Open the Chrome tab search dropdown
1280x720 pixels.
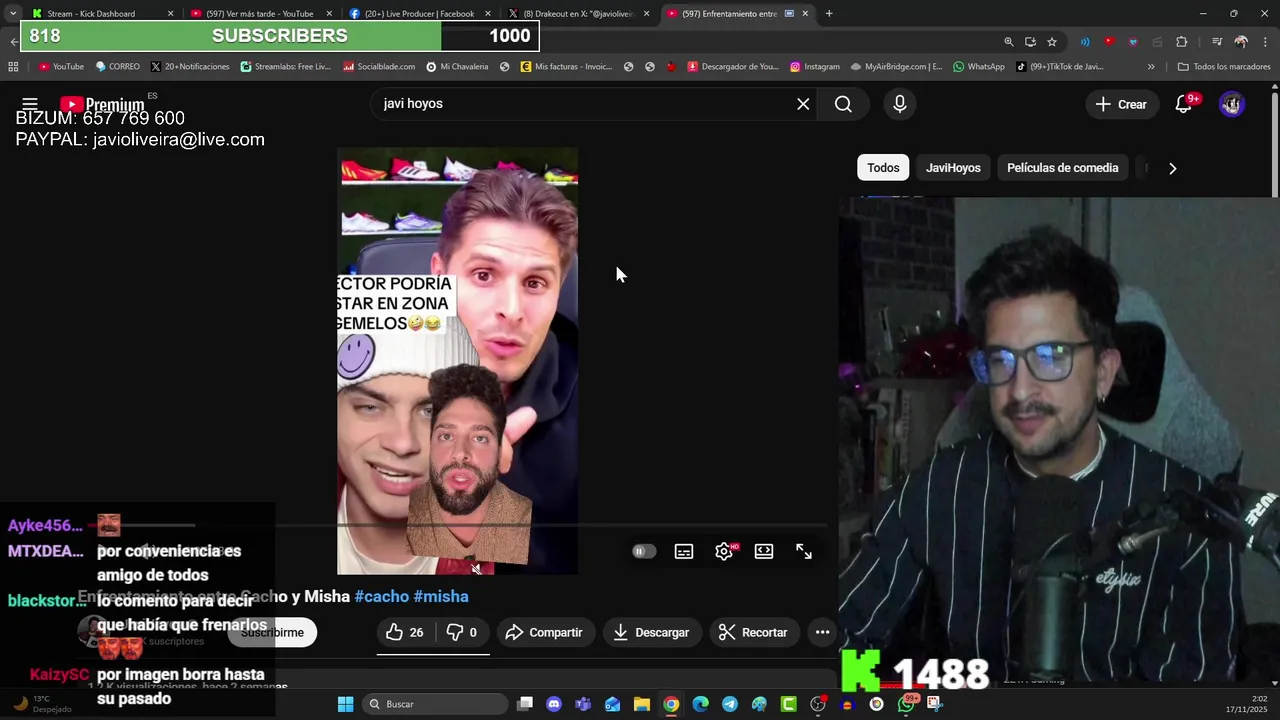pos(12,13)
